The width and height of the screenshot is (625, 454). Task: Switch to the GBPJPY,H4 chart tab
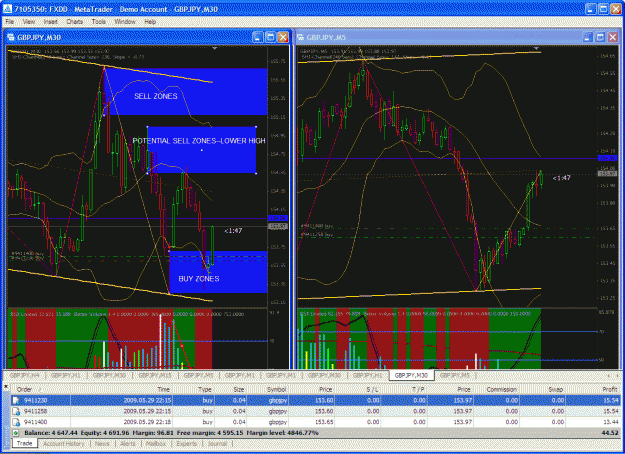click(24, 375)
